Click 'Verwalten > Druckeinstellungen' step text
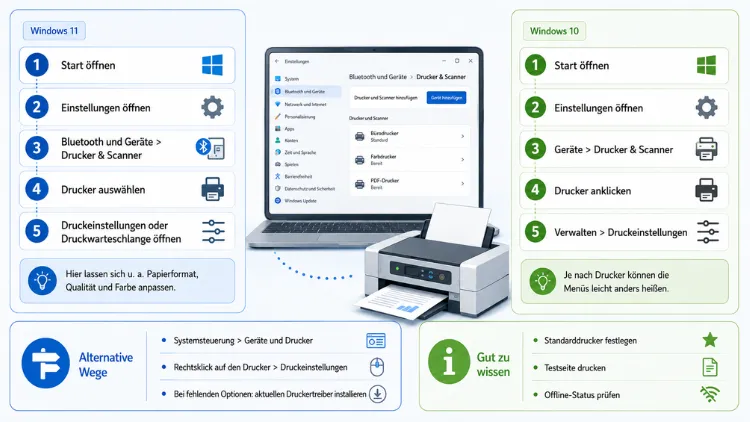Viewport: 750px width, 422px height. [621, 233]
